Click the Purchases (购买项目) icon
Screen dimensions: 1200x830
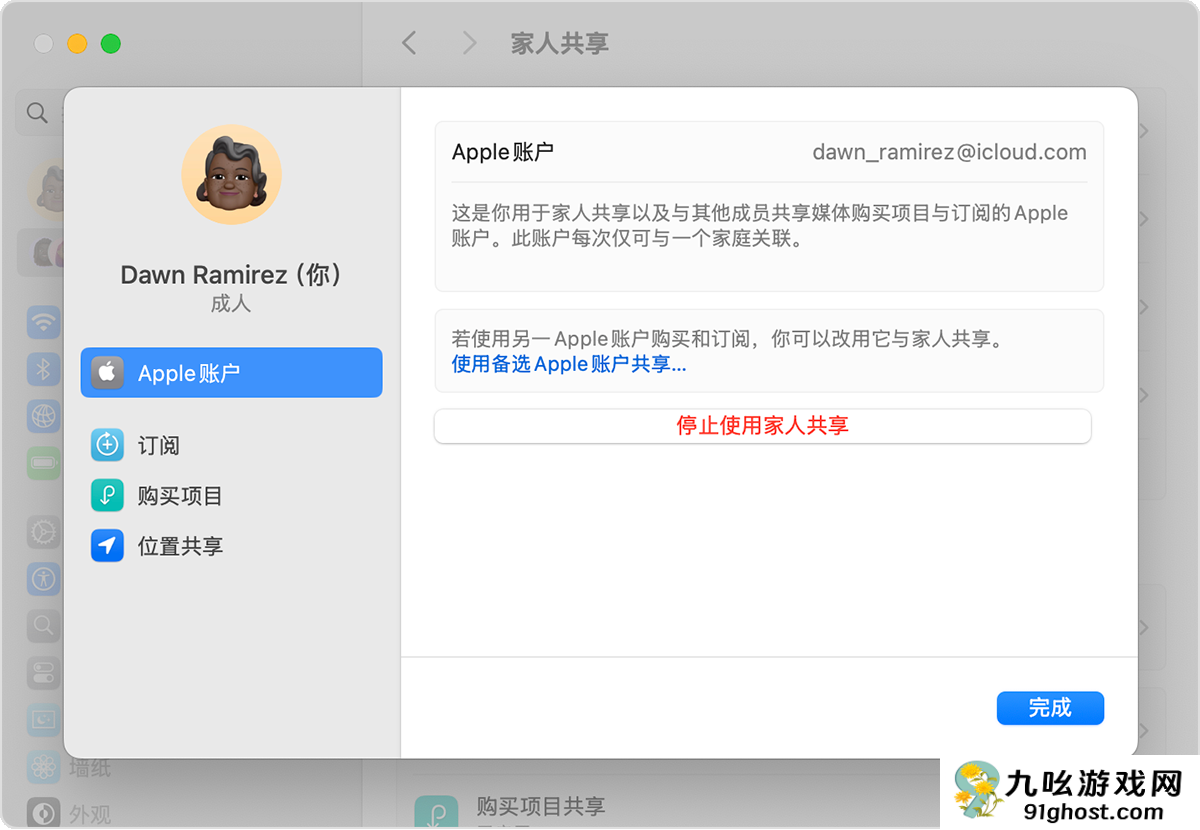pos(108,496)
